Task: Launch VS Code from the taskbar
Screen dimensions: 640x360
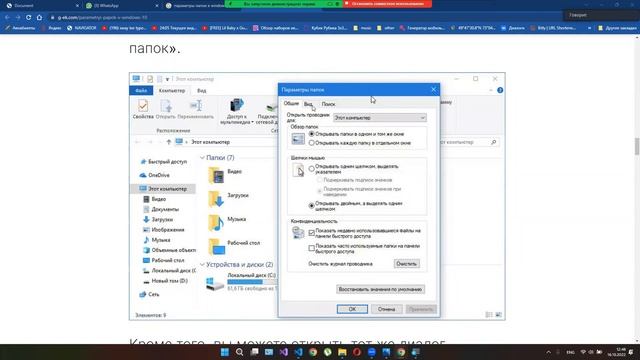Action: pyautogui.click(x=298, y=352)
